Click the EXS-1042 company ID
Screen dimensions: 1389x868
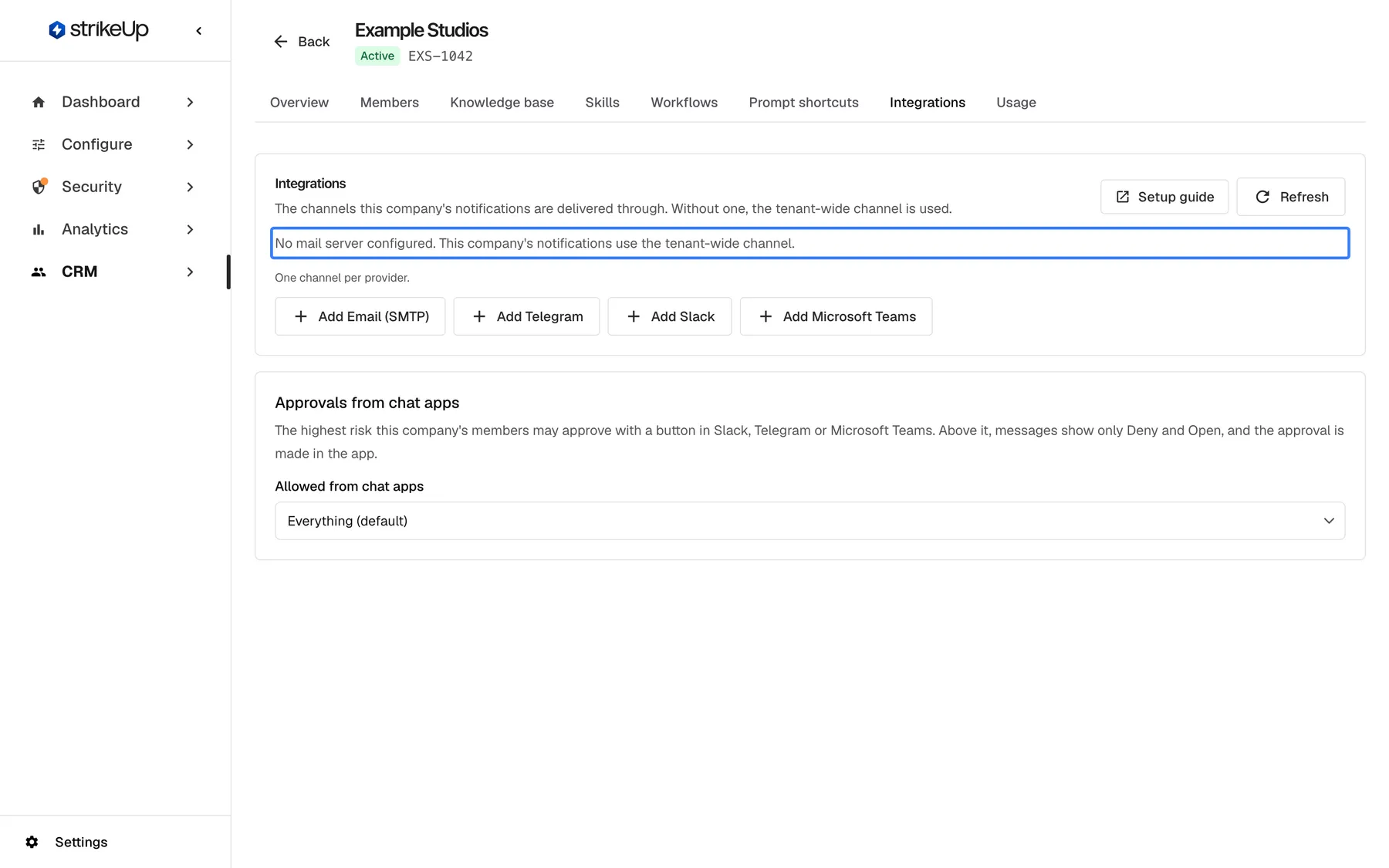(x=441, y=56)
